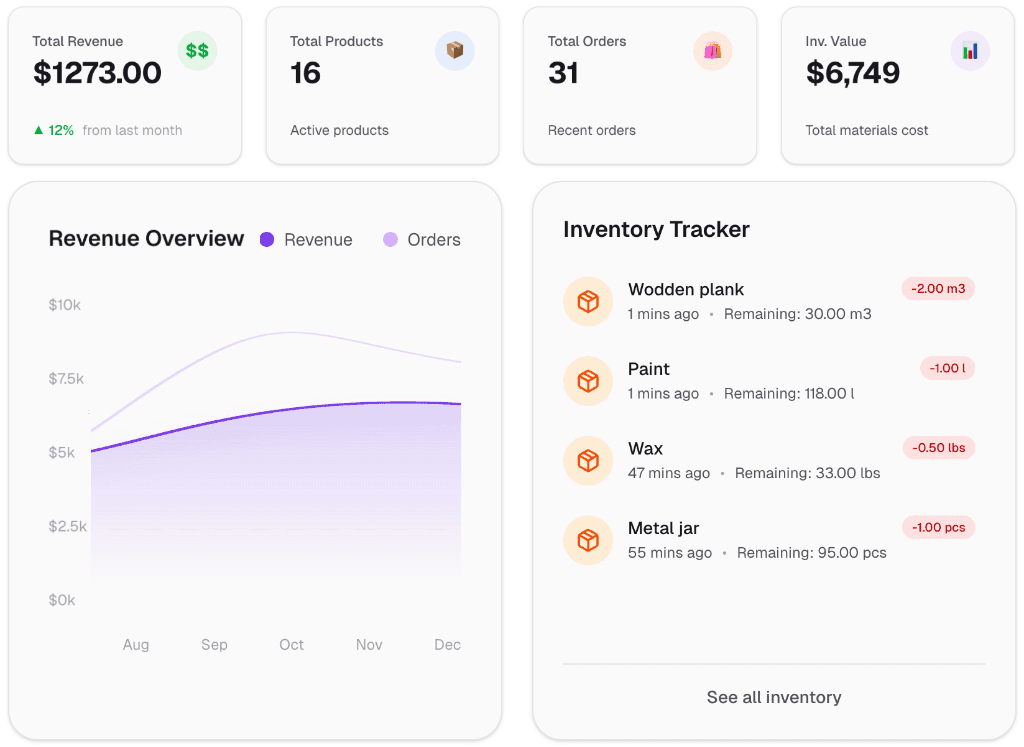Click the shopping bag Total Orders icon
The image size is (1024, 747).
click(712, 51)
